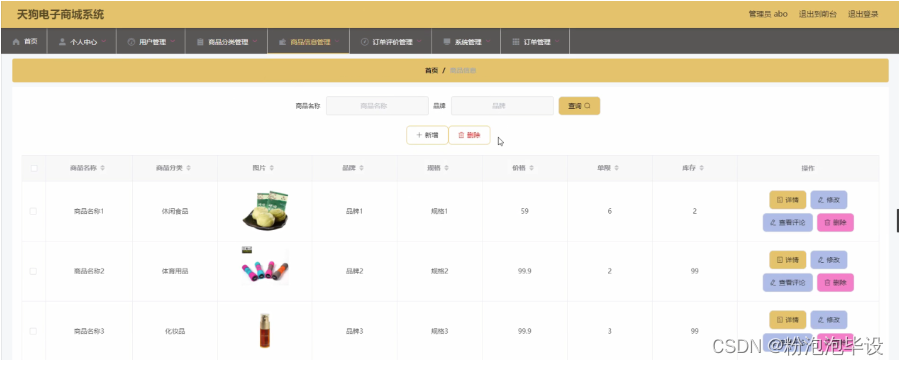Screen dimensions: 899x365
Task: Click 管理员 abo in the header
Action: point(768,14)
